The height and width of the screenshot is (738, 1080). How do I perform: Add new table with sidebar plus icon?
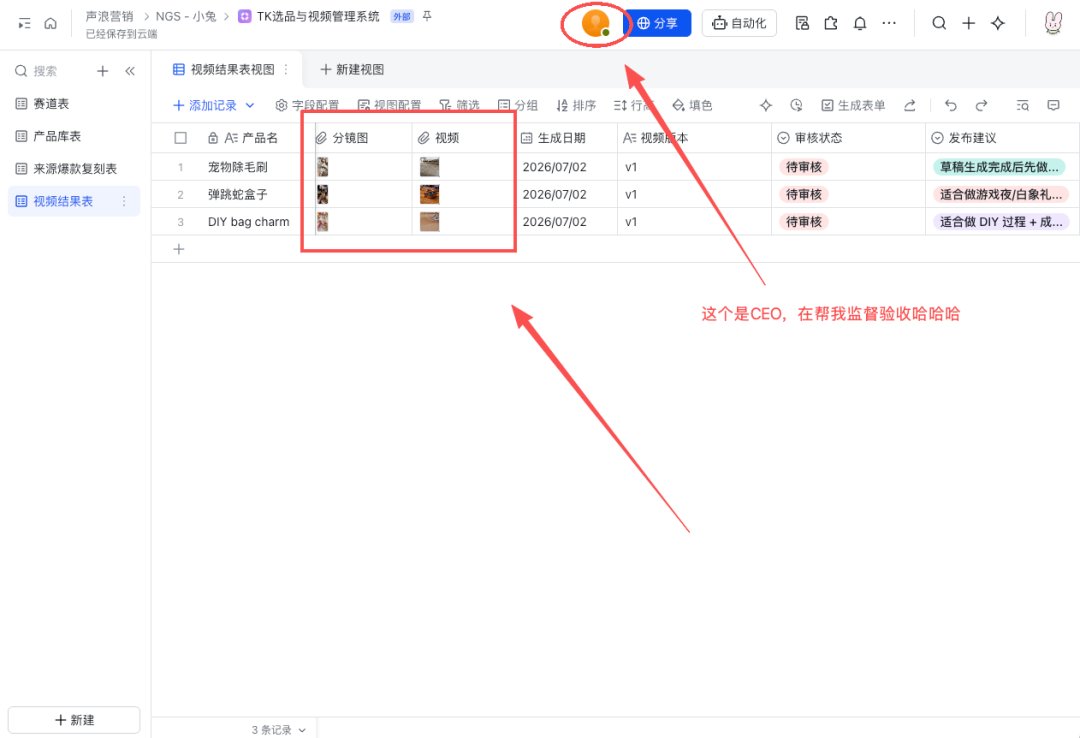click(x=103, y=71)
